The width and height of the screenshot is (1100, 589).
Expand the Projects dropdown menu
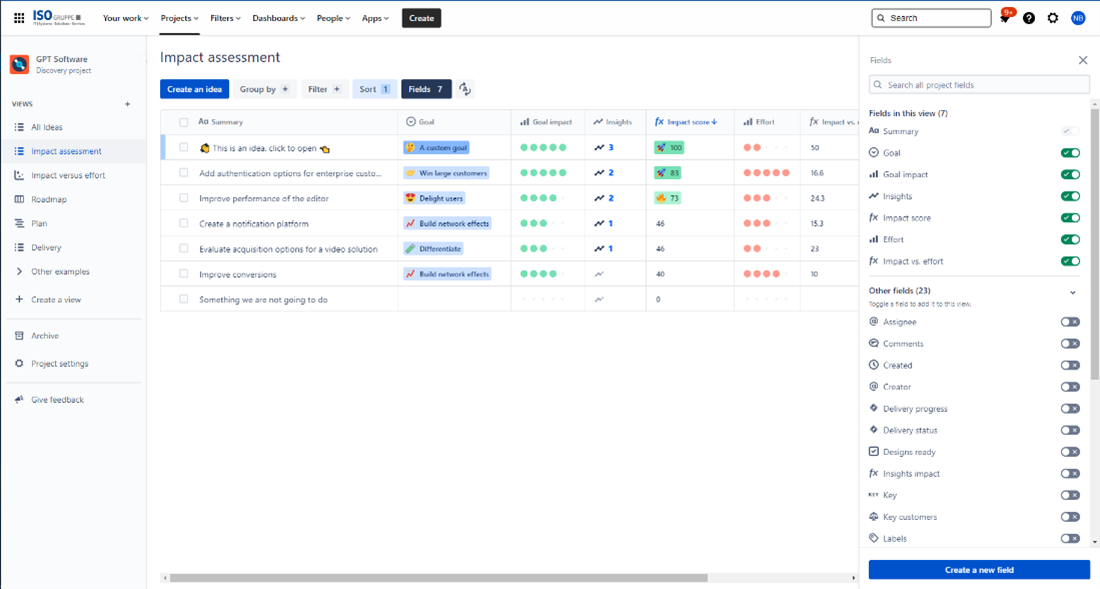click(180, 18)
